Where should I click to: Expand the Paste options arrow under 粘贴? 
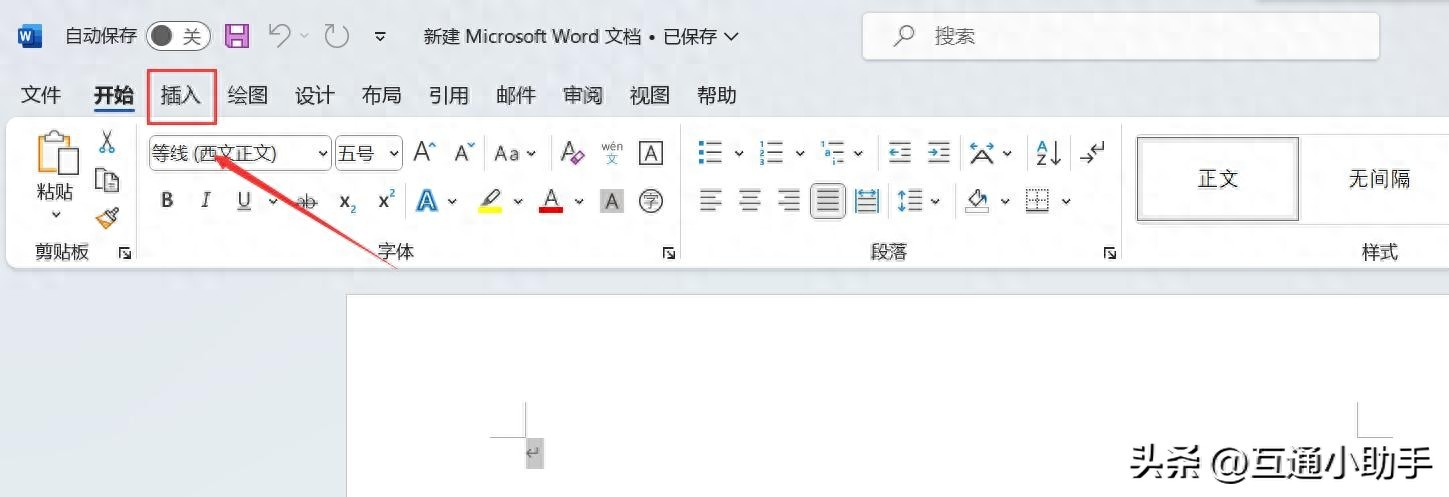pos(56,214)
